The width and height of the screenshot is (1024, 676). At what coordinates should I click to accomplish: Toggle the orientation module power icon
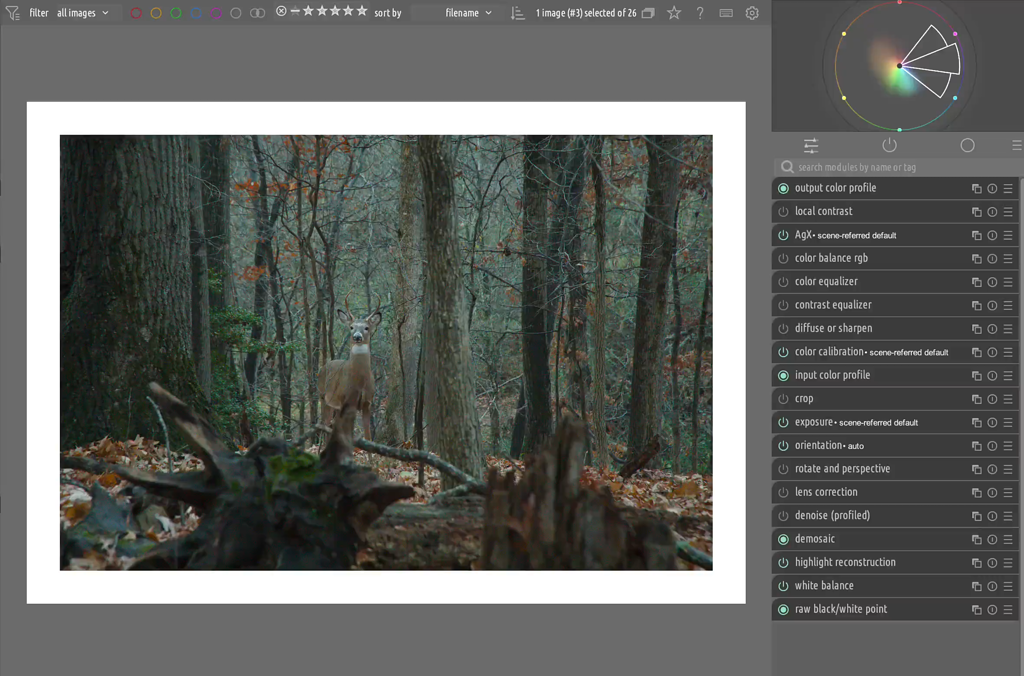[x=783, y=446]
